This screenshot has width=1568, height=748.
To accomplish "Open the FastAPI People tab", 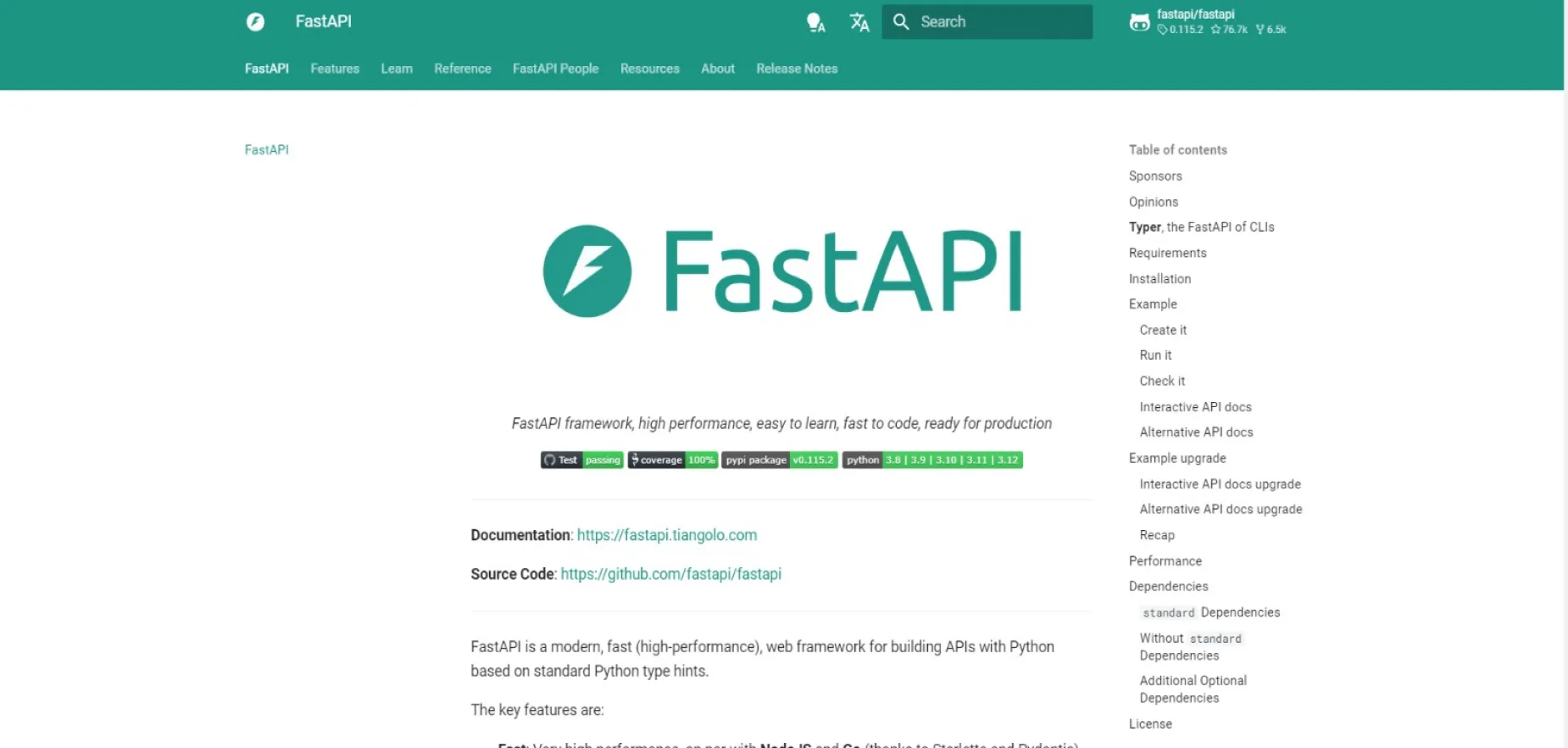I will 556,69.
